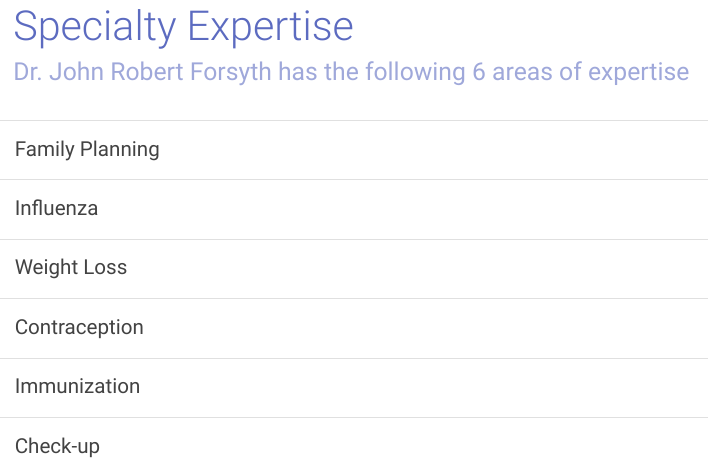The image size is (708, 466).
Task: Click the word 'Planning' in the first row
Action: click(120, 150)
